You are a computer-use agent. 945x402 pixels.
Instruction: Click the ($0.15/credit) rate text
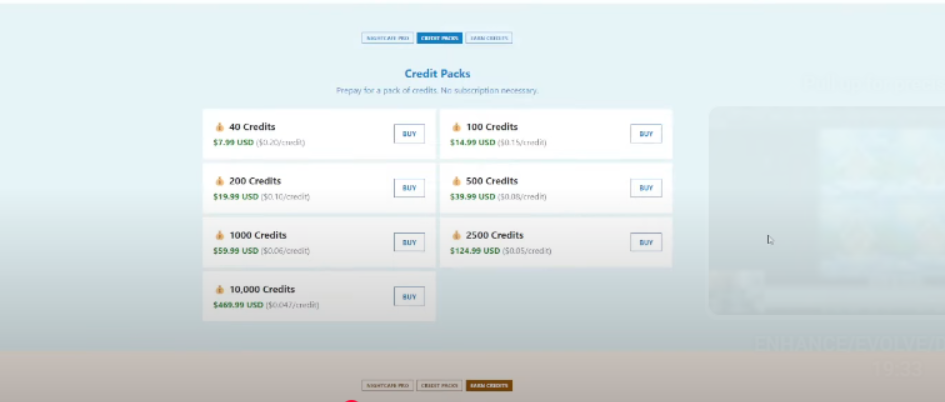point(522,143)
